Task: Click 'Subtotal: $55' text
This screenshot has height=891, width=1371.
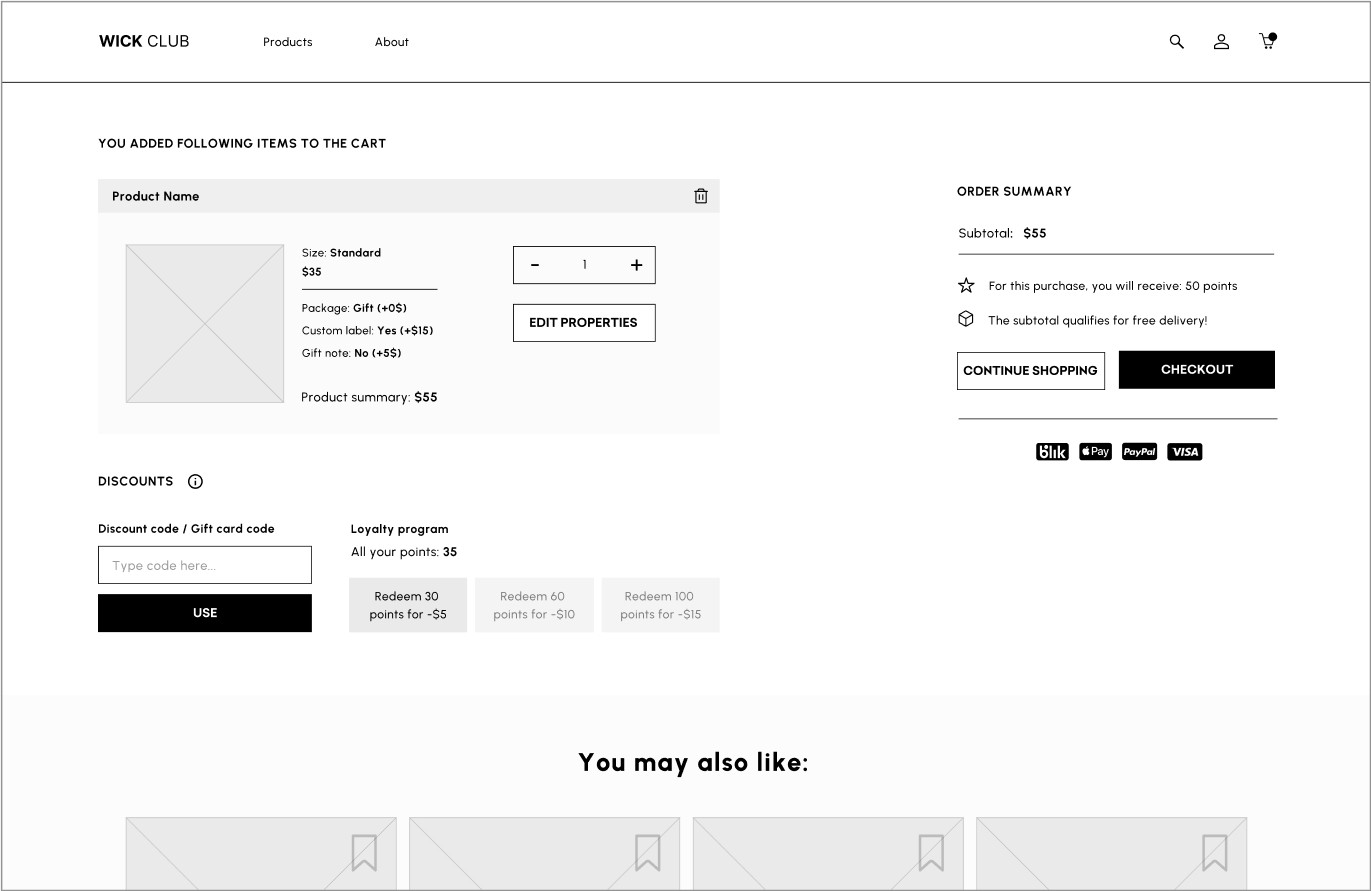Action: [x=1002, y=233]
